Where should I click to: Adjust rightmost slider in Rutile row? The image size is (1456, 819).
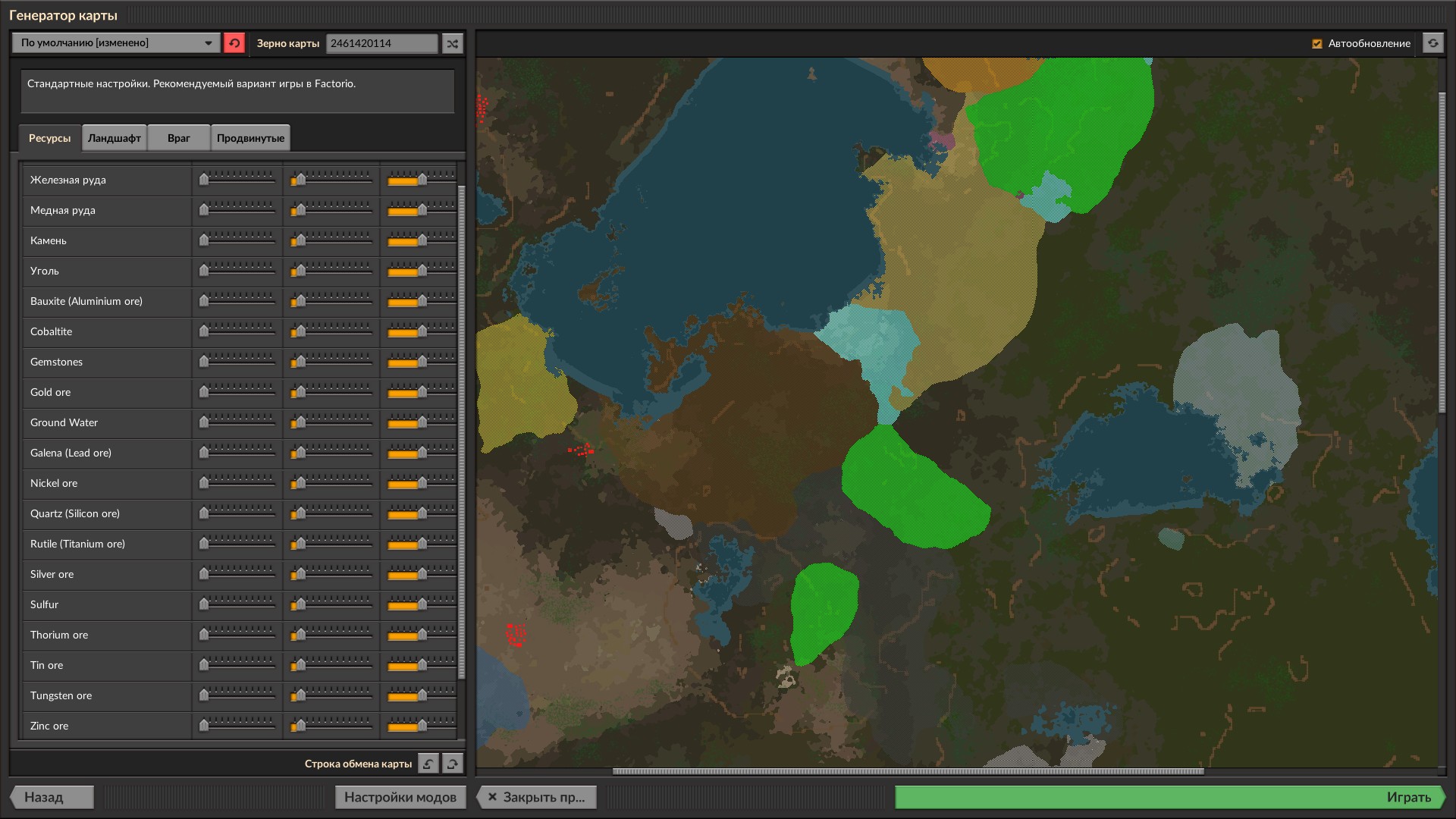tap(422, 544)
